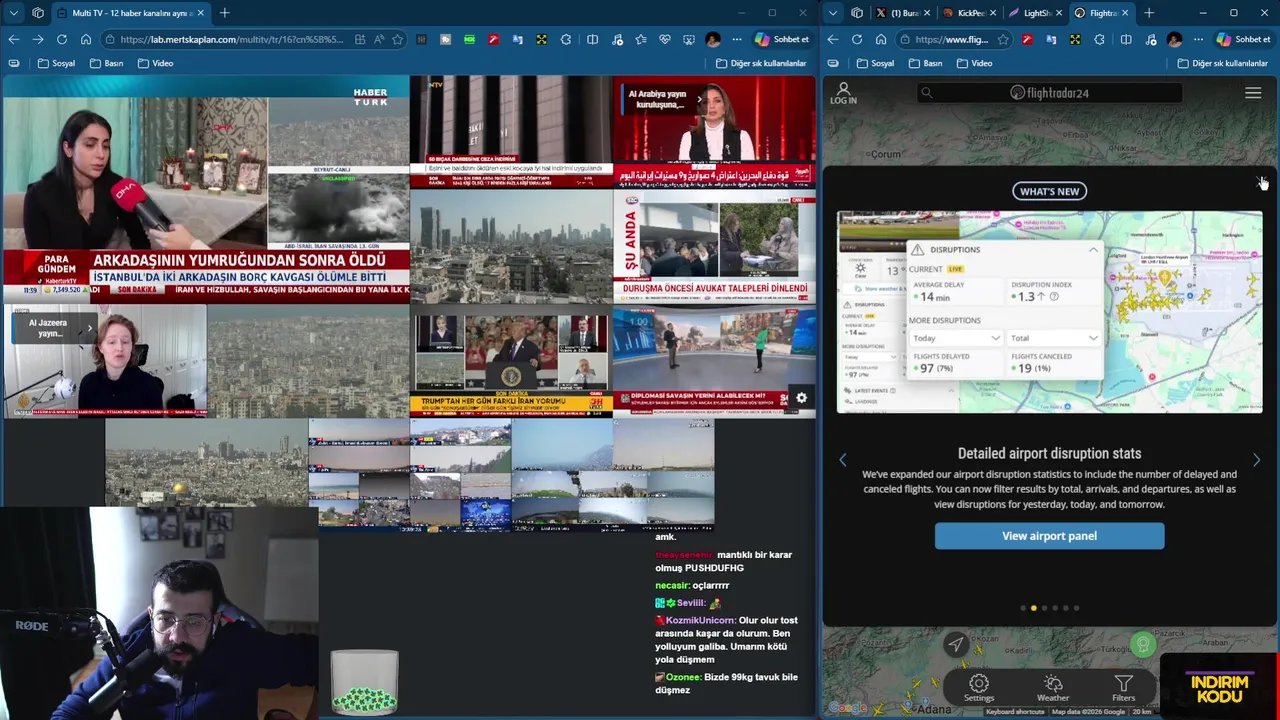1280x720 pixels.
Task: Go forward in left browser window
Action: pyautogui.click(x=38, y=39)
